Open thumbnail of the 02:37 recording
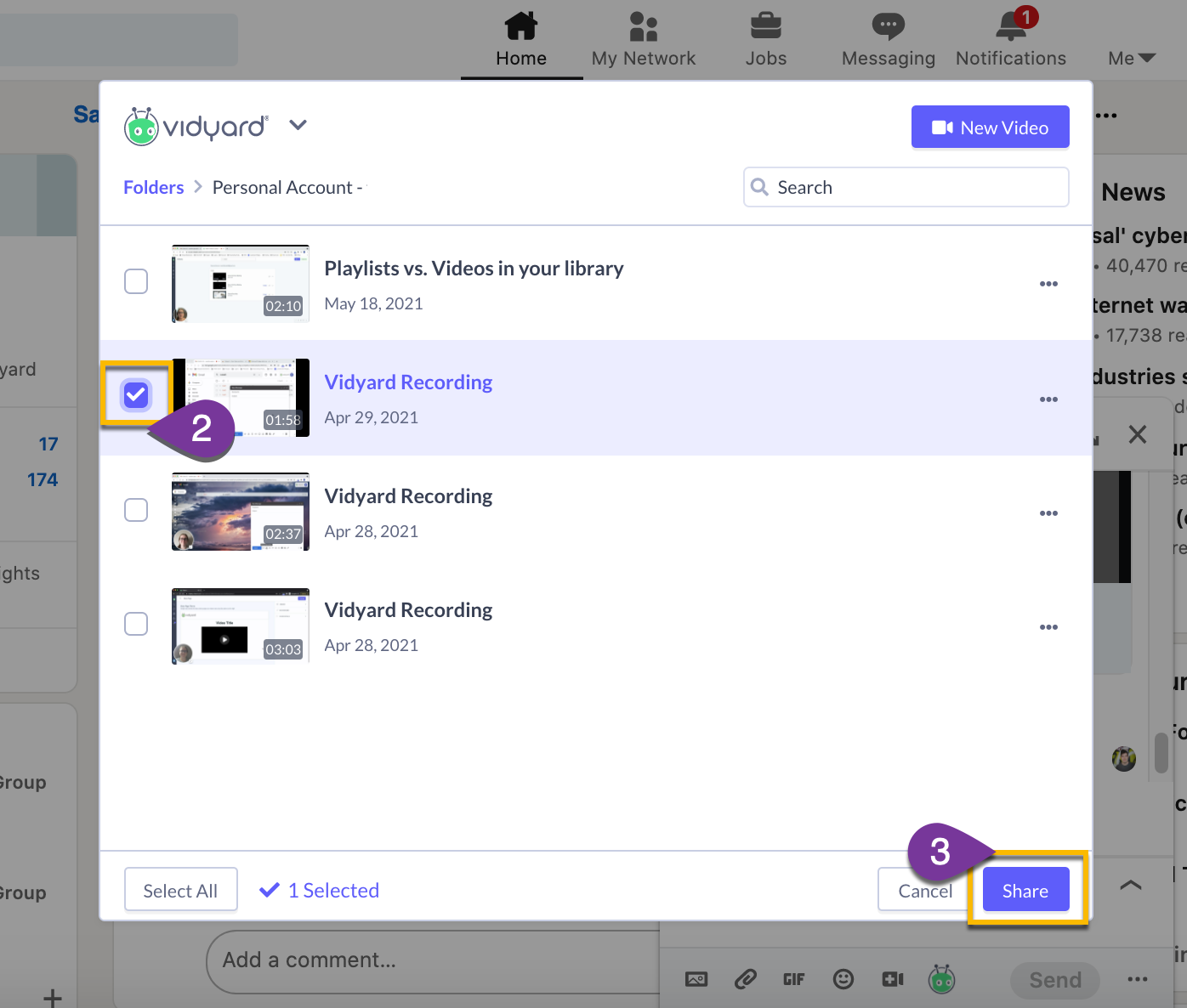Viewport: 1187px width, 1008px height. click(x=241, y=512)
